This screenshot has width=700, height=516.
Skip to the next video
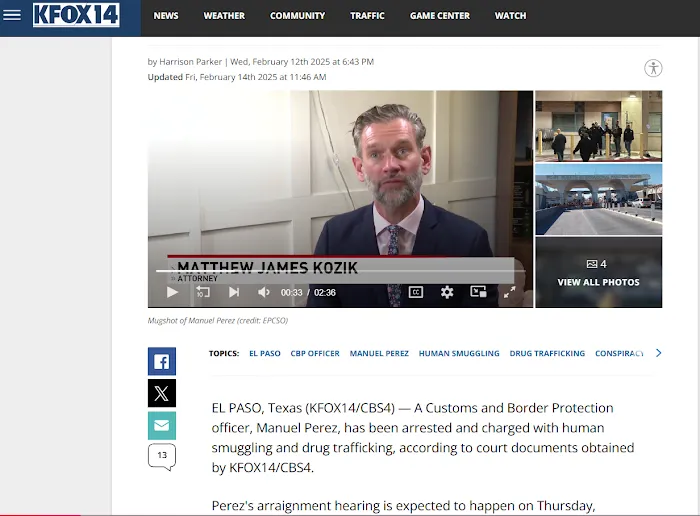pyautogui.click(x=234, y=292)
